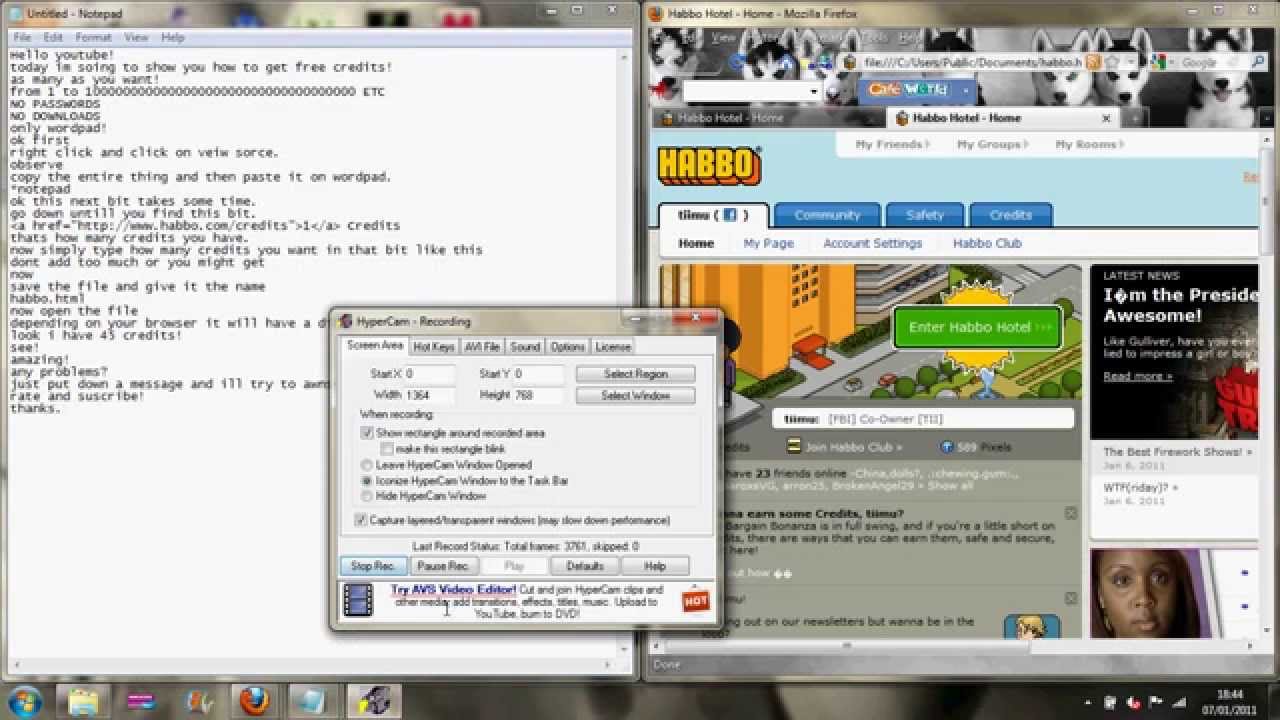Switch to HyperCam AVI File tab
The width and height of the screenshot is (1280, 720).
click(482, 347)
